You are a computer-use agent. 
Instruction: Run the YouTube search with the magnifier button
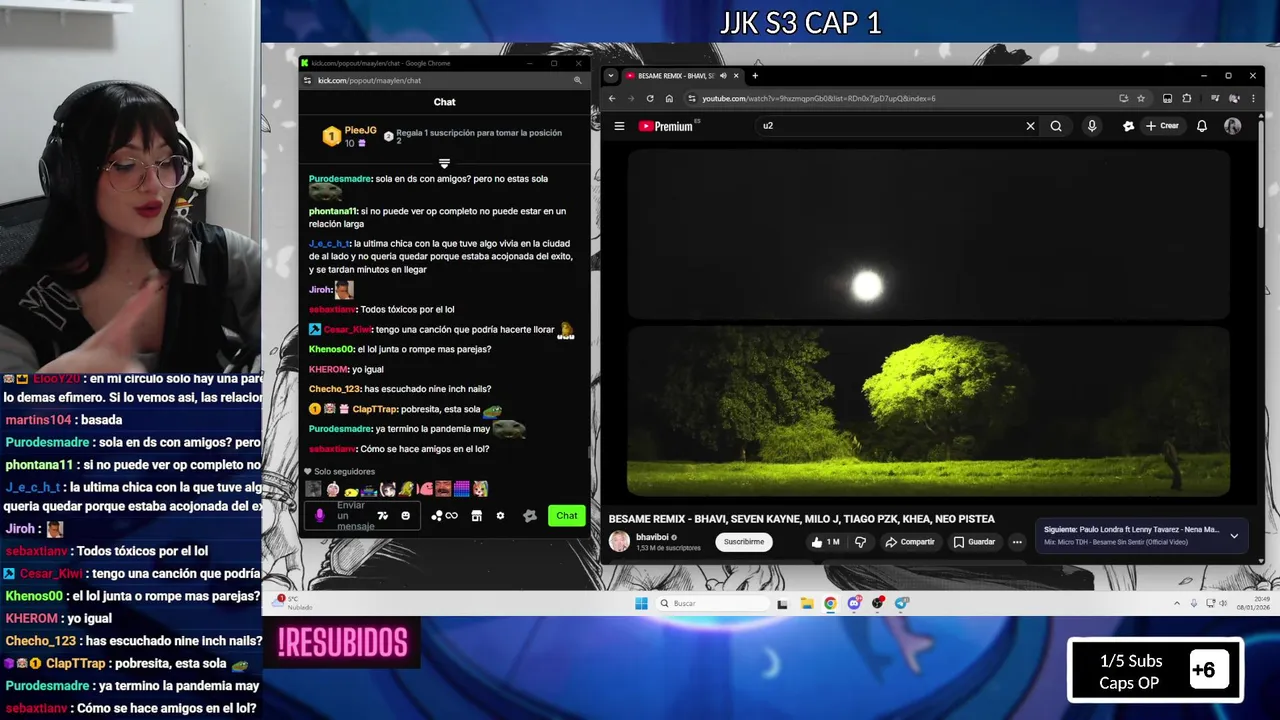[x=1056, y=126]
